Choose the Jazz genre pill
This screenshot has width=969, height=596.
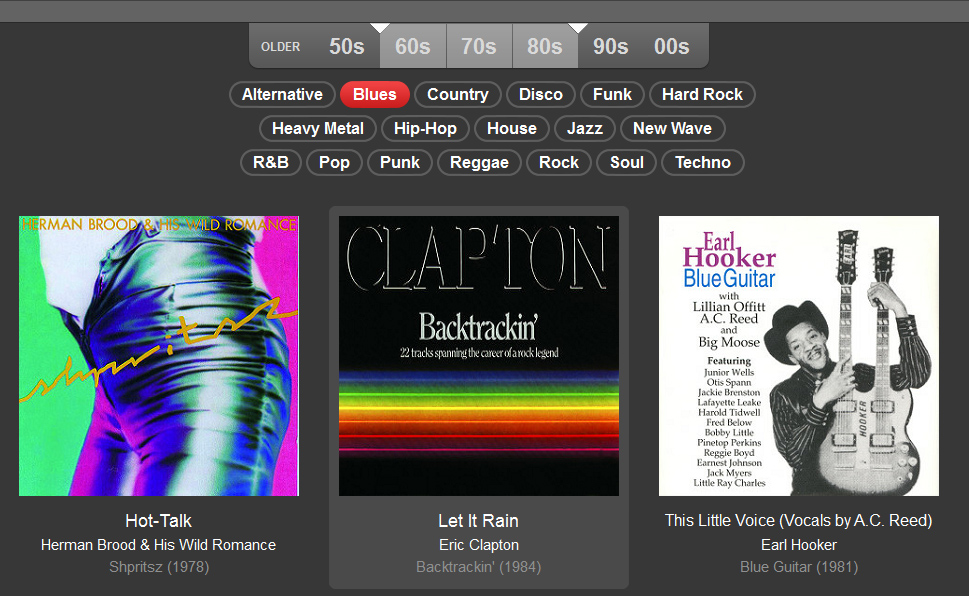pos(585,129)
